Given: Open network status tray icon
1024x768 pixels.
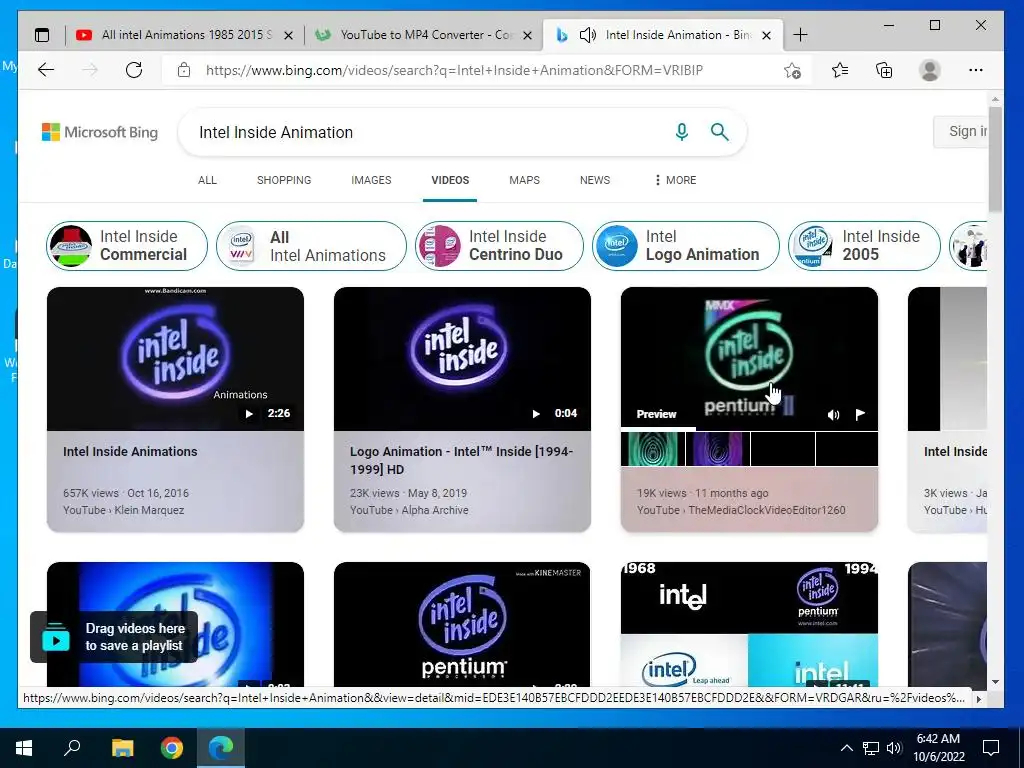Looking at the screenshot, I should 871,748.
